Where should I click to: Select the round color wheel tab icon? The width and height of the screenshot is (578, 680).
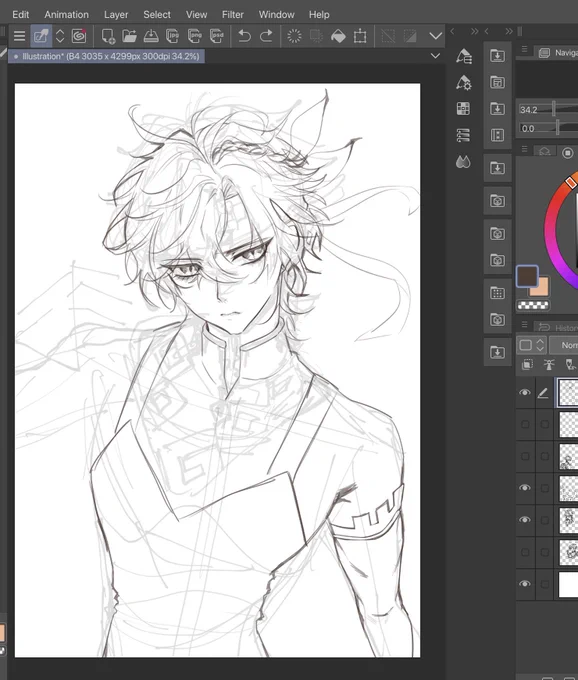click(568, 153)
